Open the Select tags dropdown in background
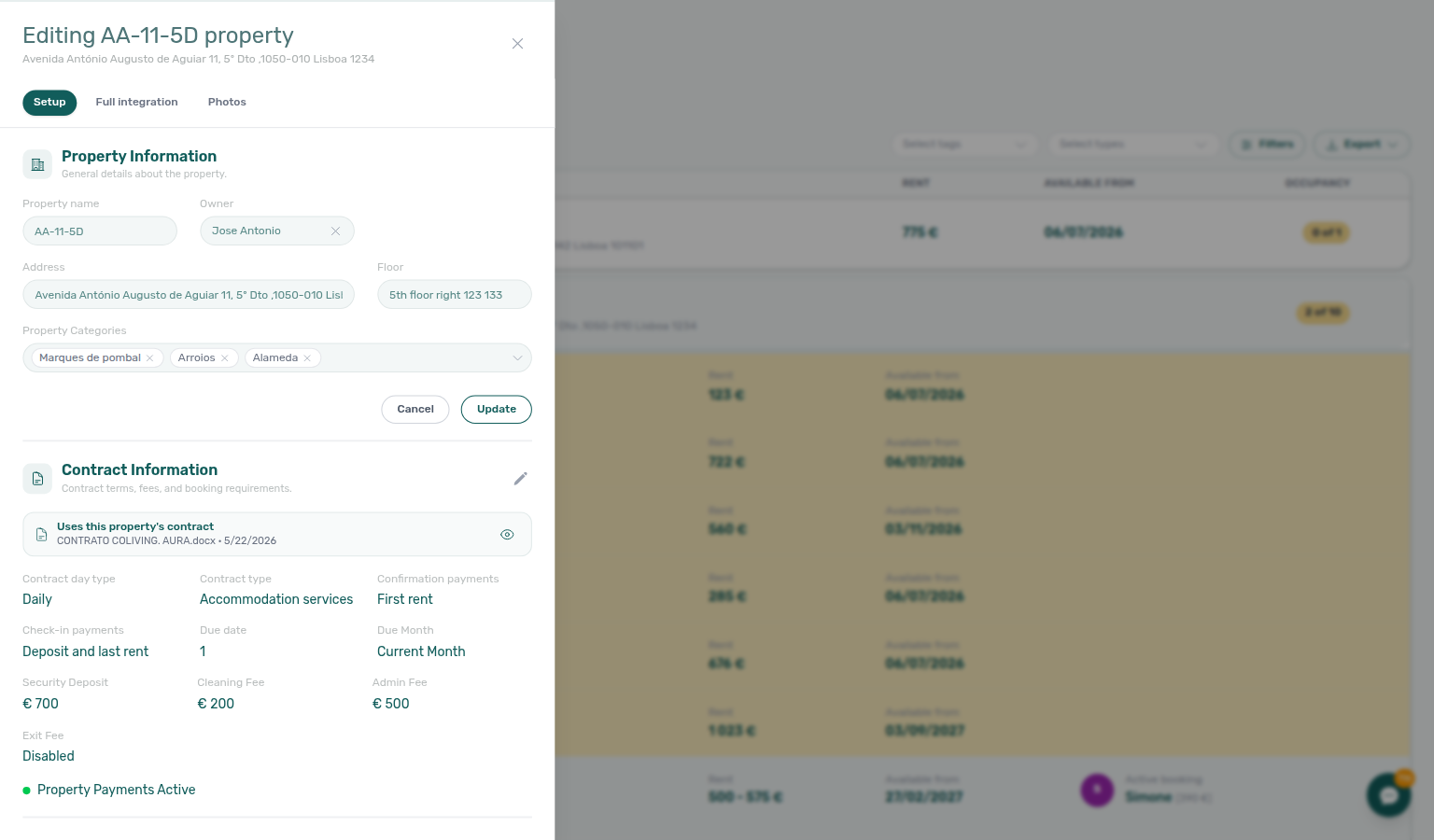The image size is (1434, 840). [x=964, y=145]
